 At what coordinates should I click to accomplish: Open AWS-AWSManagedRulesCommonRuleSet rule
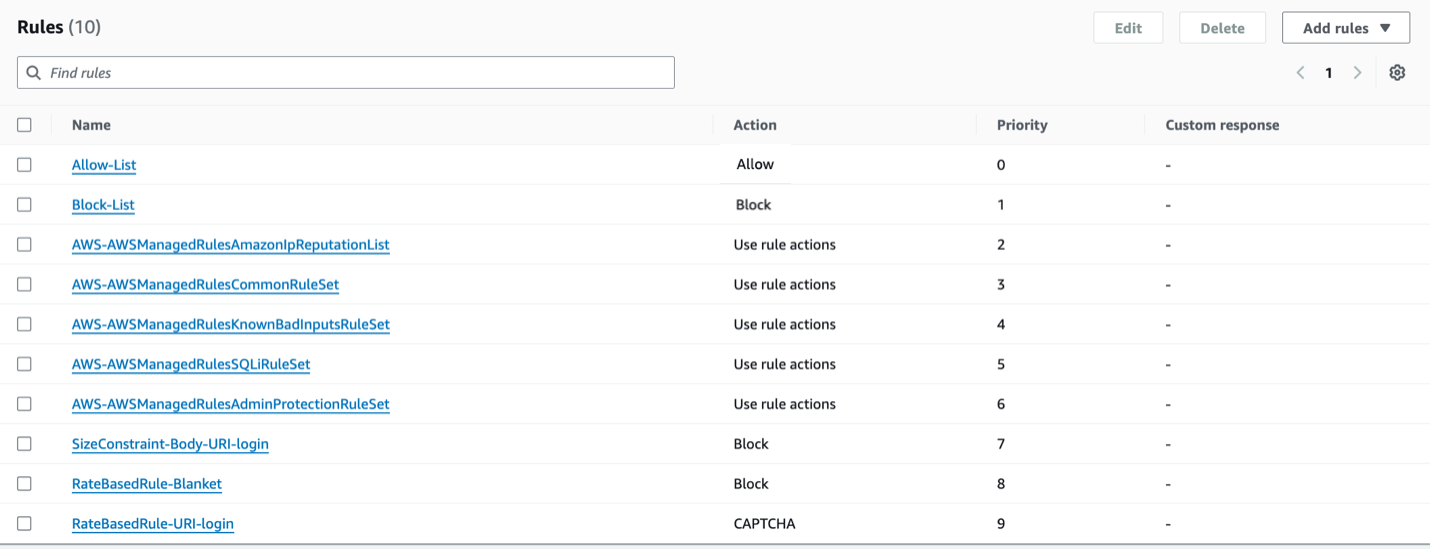[x=205, y=285]
